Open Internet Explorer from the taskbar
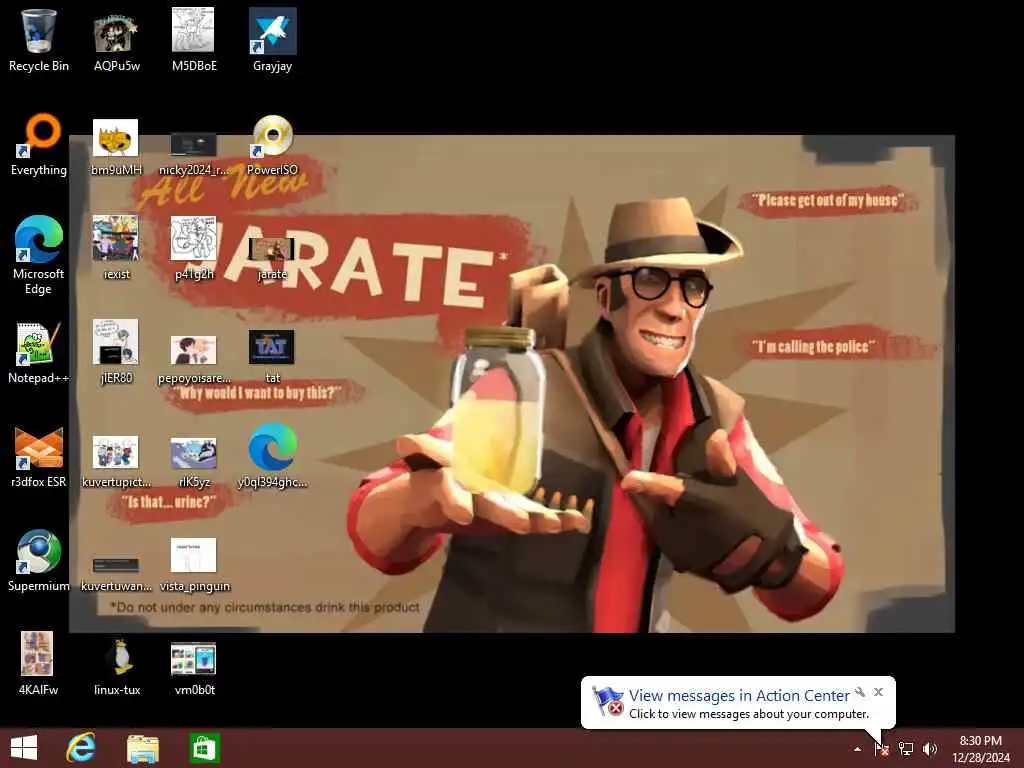Viewport: 1024px width, 768px height. click(81, 748)
